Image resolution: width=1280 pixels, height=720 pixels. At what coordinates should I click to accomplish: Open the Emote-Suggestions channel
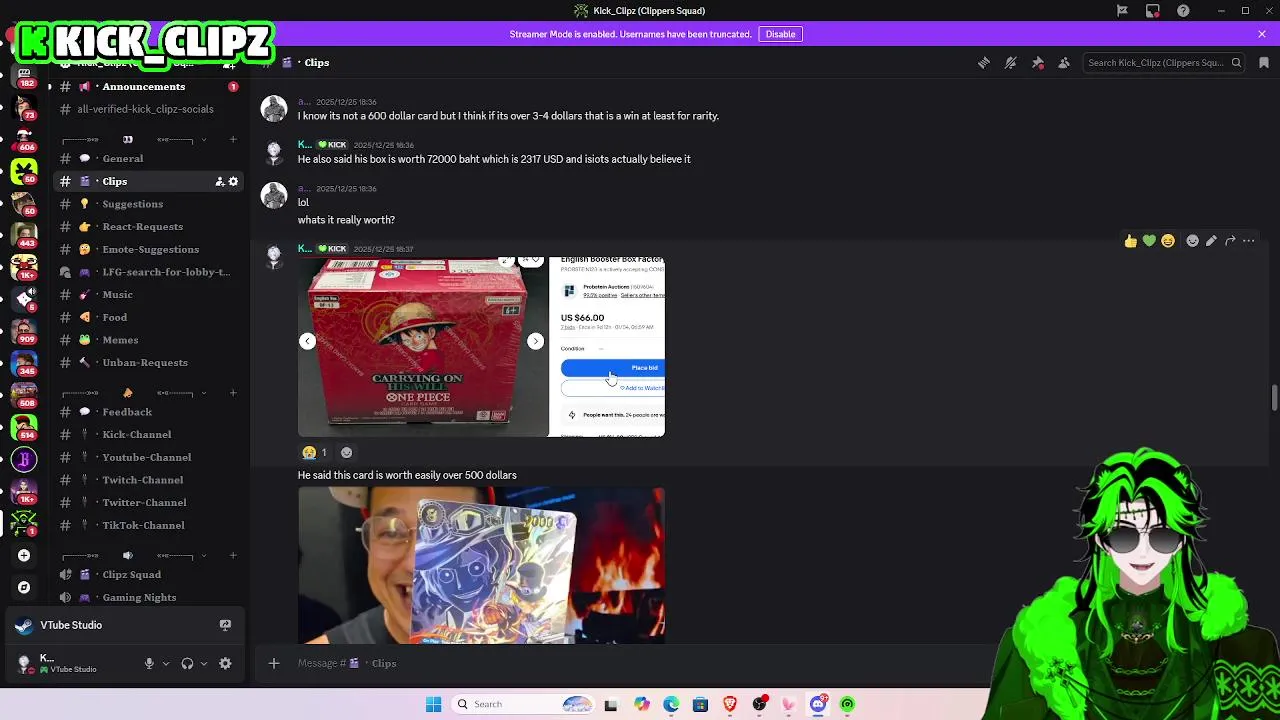150,249
